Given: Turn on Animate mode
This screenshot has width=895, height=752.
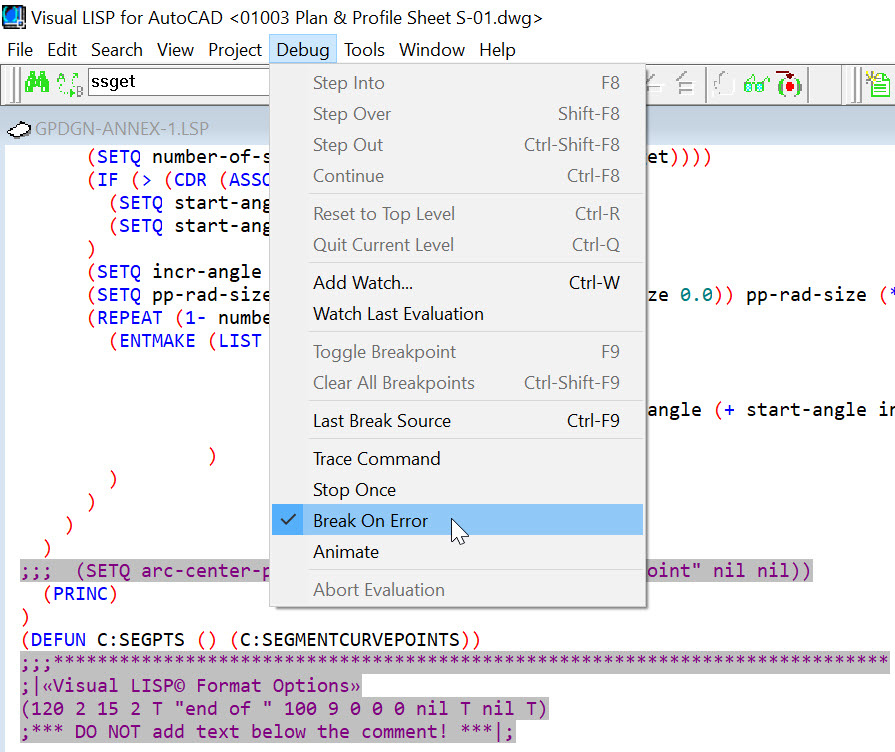Looking at the screenshot, I should click(x=344, y=551).
